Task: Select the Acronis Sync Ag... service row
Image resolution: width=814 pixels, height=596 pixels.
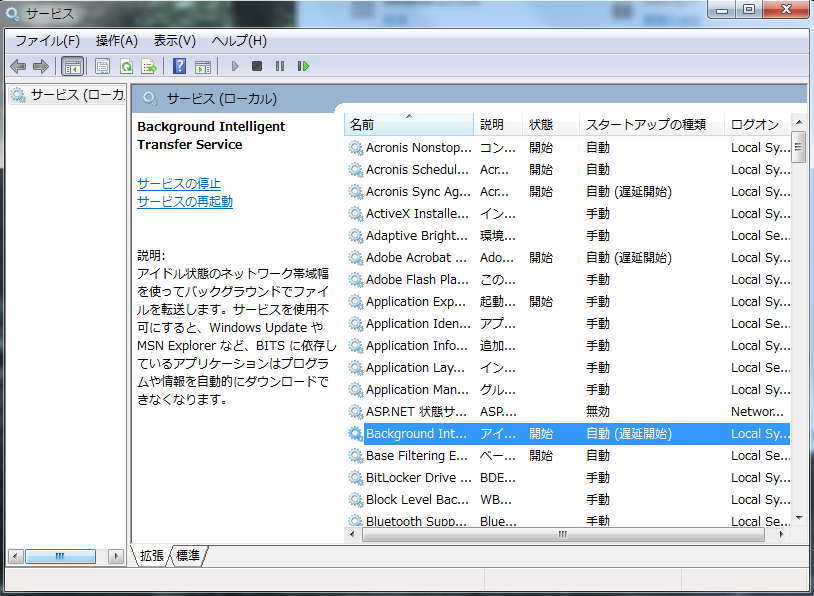Action: 568,192
